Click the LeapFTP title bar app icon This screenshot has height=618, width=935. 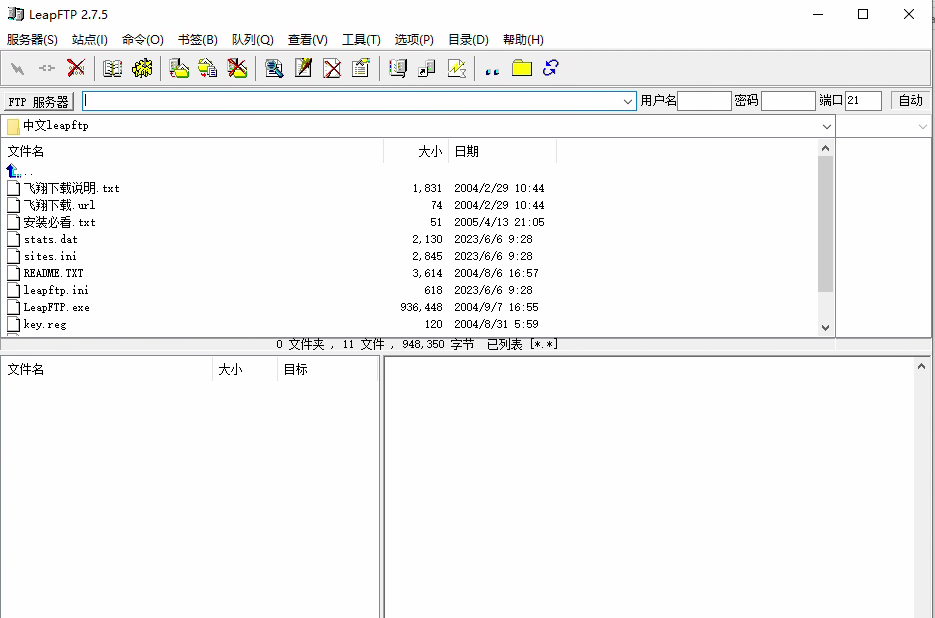16,14
